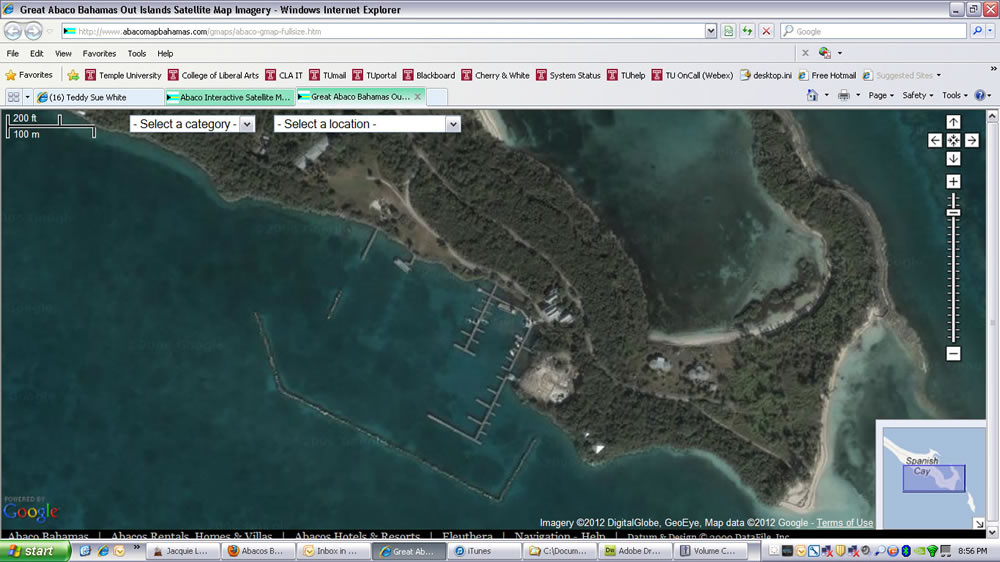Switch to the Abaco Interactive Satellite tab
The height and width of the screenshot is (562, 1000).
click(x=229, y=97)
